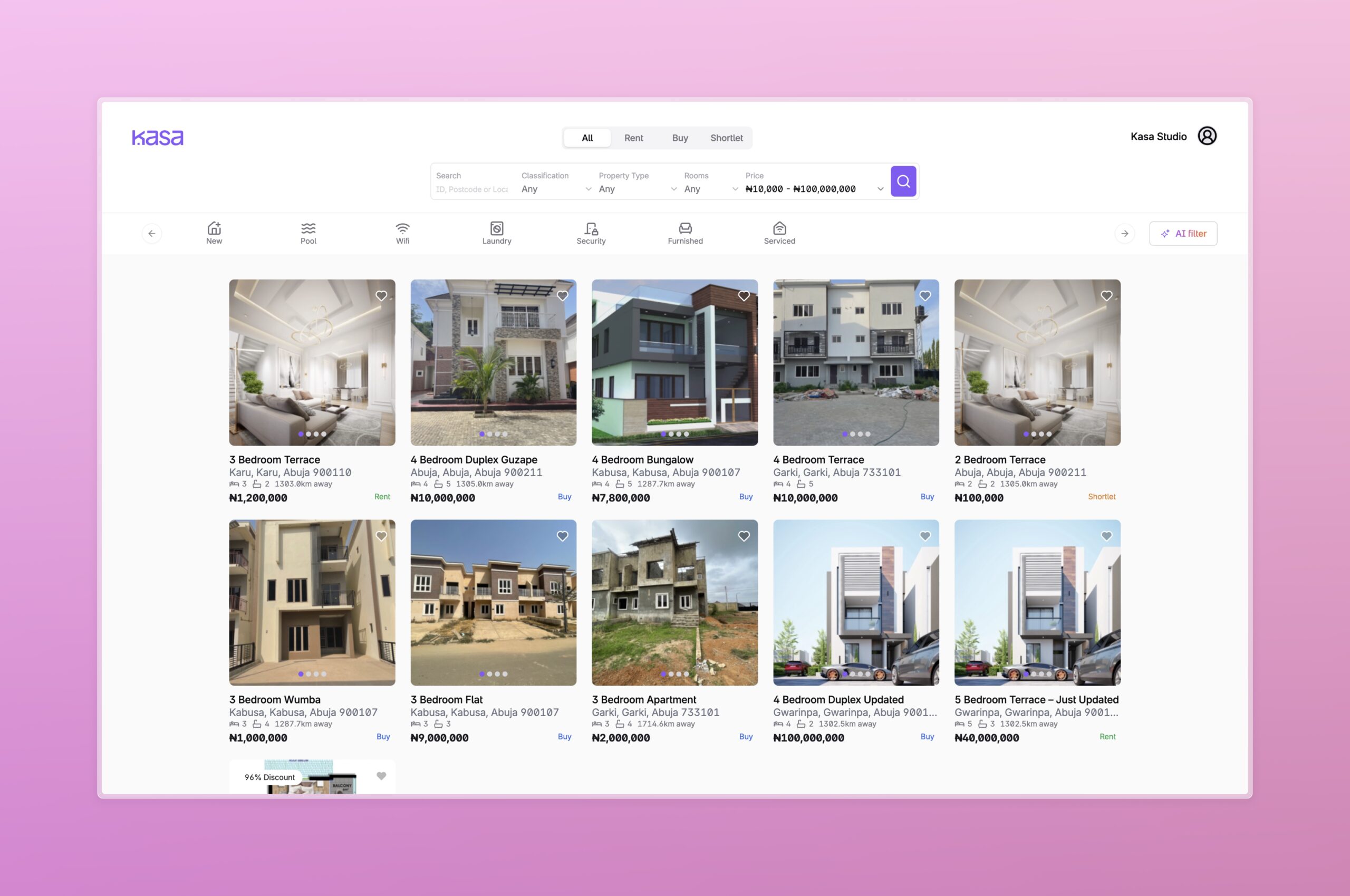This screenshot has width=1350, height=896.
Task: Favorite the 3 Bedroom Terrace listing
Action: pos(381,296)
